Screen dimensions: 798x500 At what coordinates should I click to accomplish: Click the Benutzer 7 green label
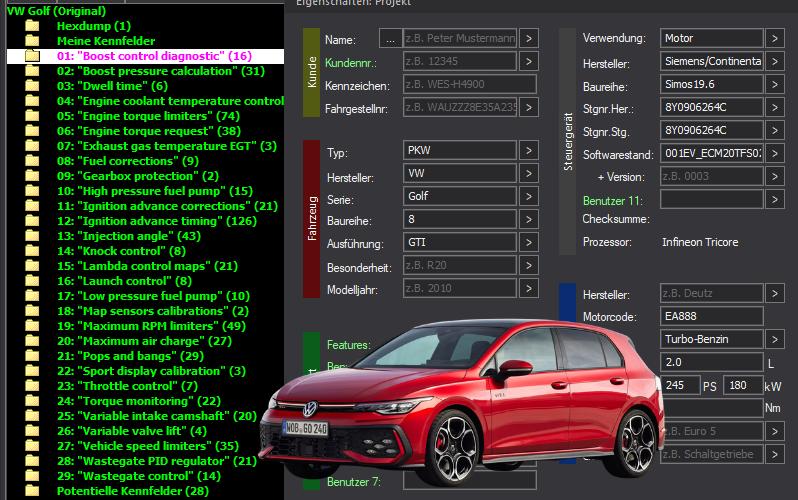(x=354, y=482)
